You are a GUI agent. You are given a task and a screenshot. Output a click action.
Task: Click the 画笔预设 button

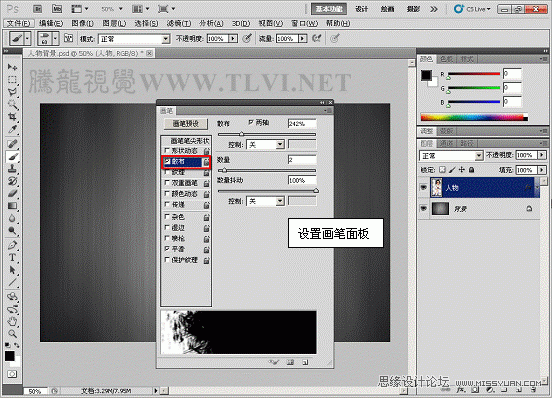click(x=186, y=124)
